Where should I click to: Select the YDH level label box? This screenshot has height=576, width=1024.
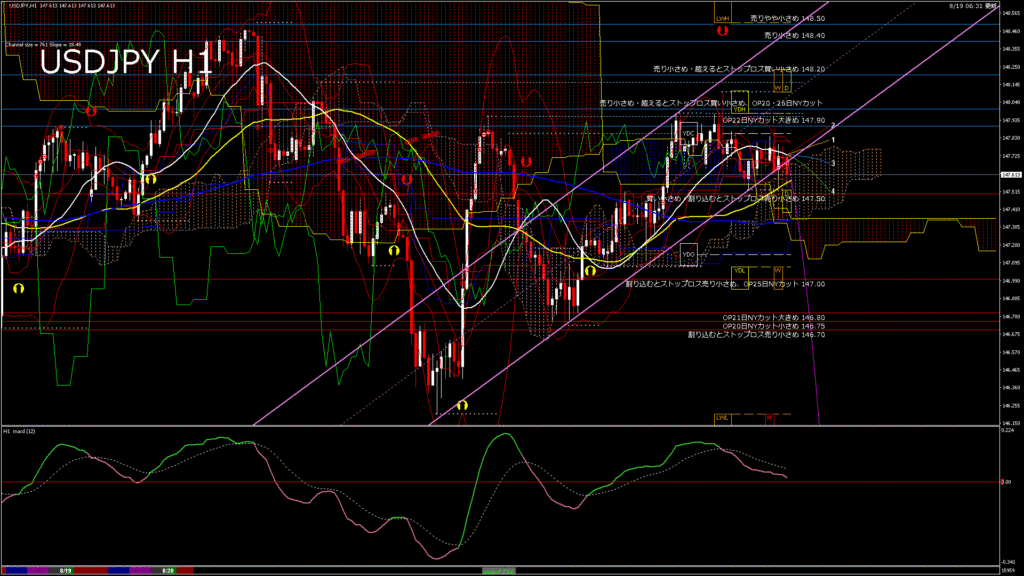(x=740, y=109)
